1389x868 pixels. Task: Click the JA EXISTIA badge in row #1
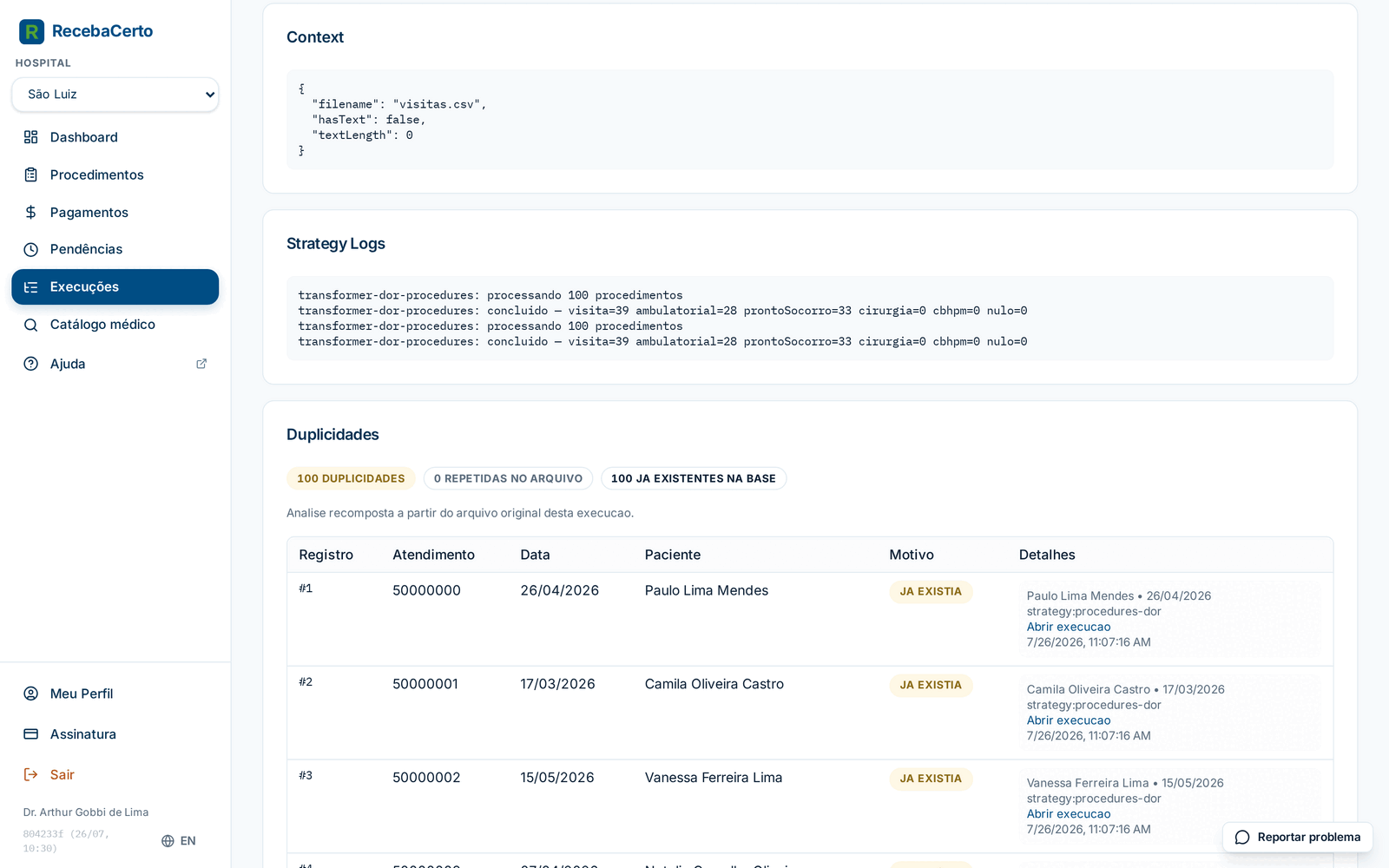point(931,592)
